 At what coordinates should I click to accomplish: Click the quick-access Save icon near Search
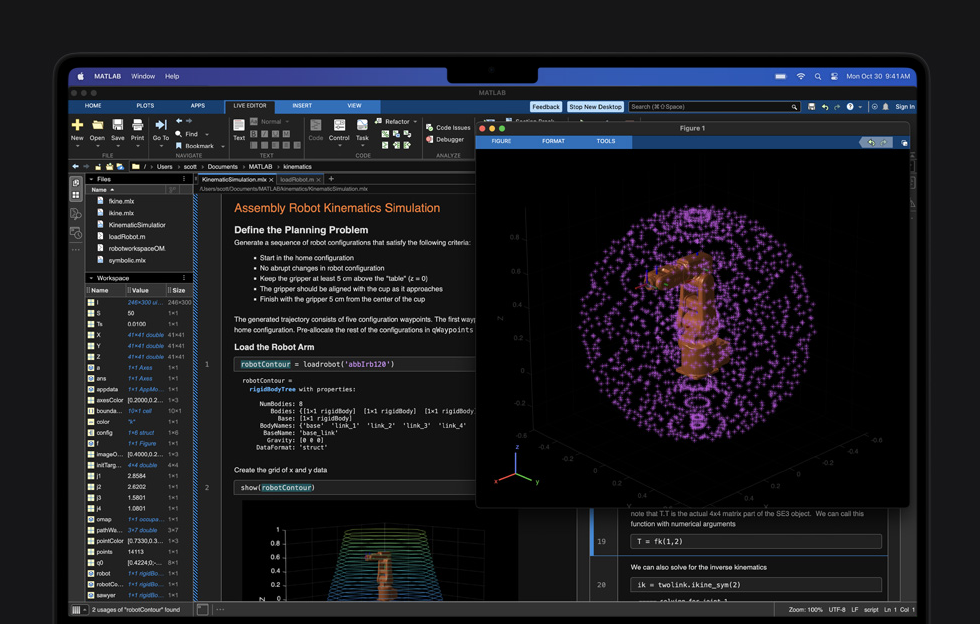(811, 107)
